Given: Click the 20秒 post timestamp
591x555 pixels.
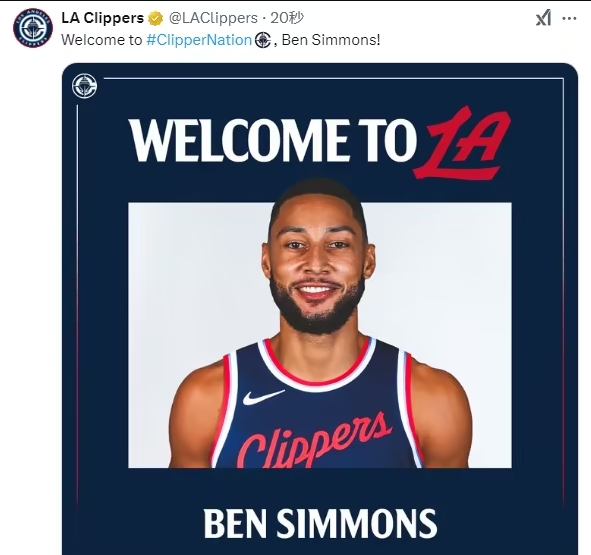Looking at the screenshot, I should (x=287, y=18).
